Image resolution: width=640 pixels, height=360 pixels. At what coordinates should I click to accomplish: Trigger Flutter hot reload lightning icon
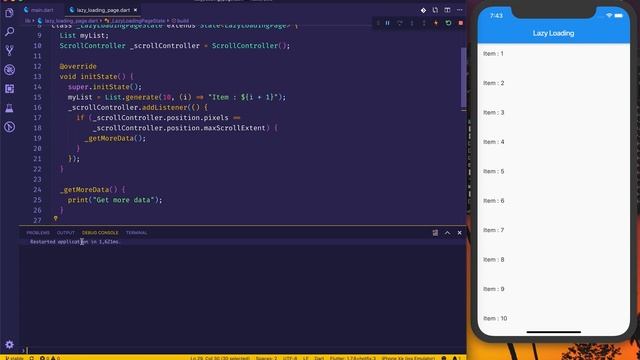(436, 23)
